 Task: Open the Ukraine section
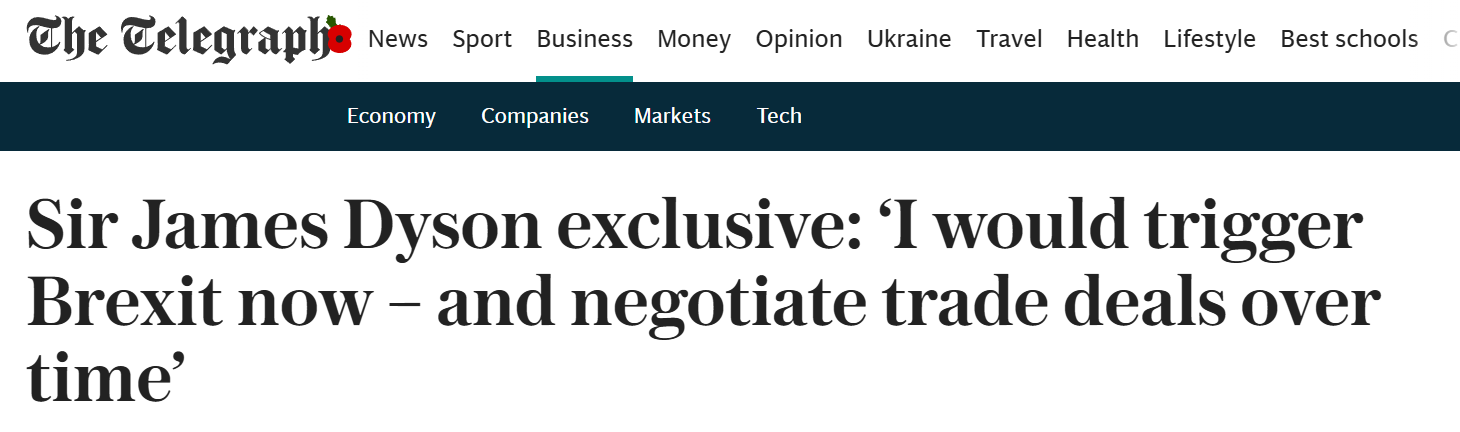pyautogui.click(x=909, y=40)
